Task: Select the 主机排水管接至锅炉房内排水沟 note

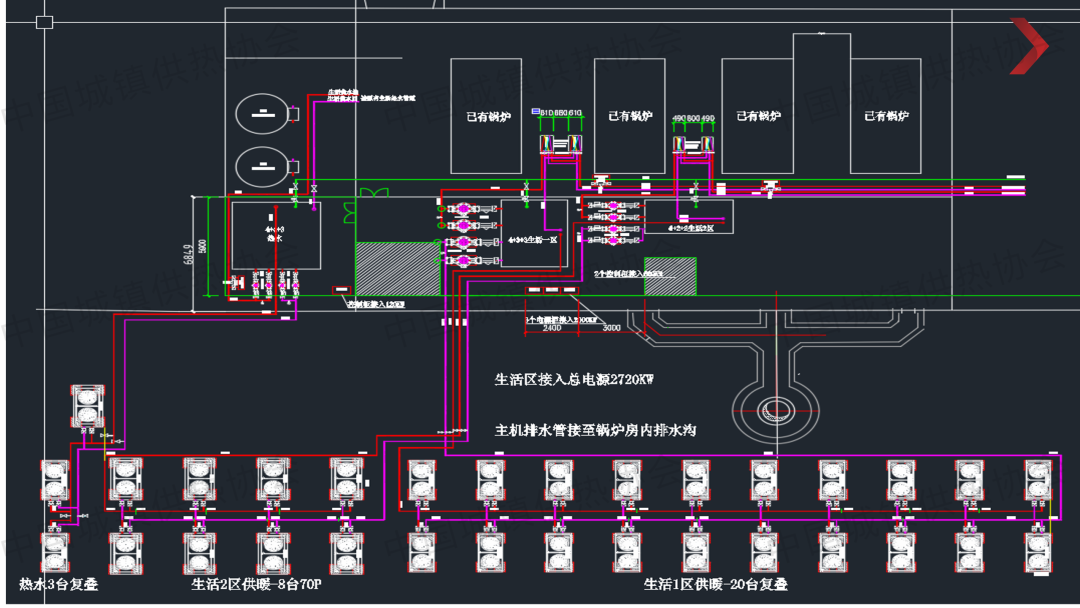Action: click(x=595, y=430)
